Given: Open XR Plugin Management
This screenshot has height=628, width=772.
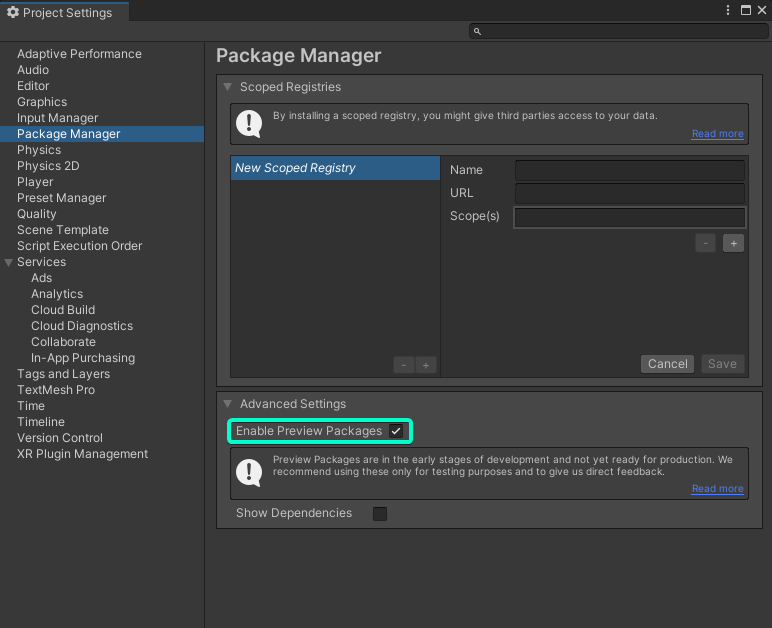Looking at the screenshot, I should [x=82, y=454].
